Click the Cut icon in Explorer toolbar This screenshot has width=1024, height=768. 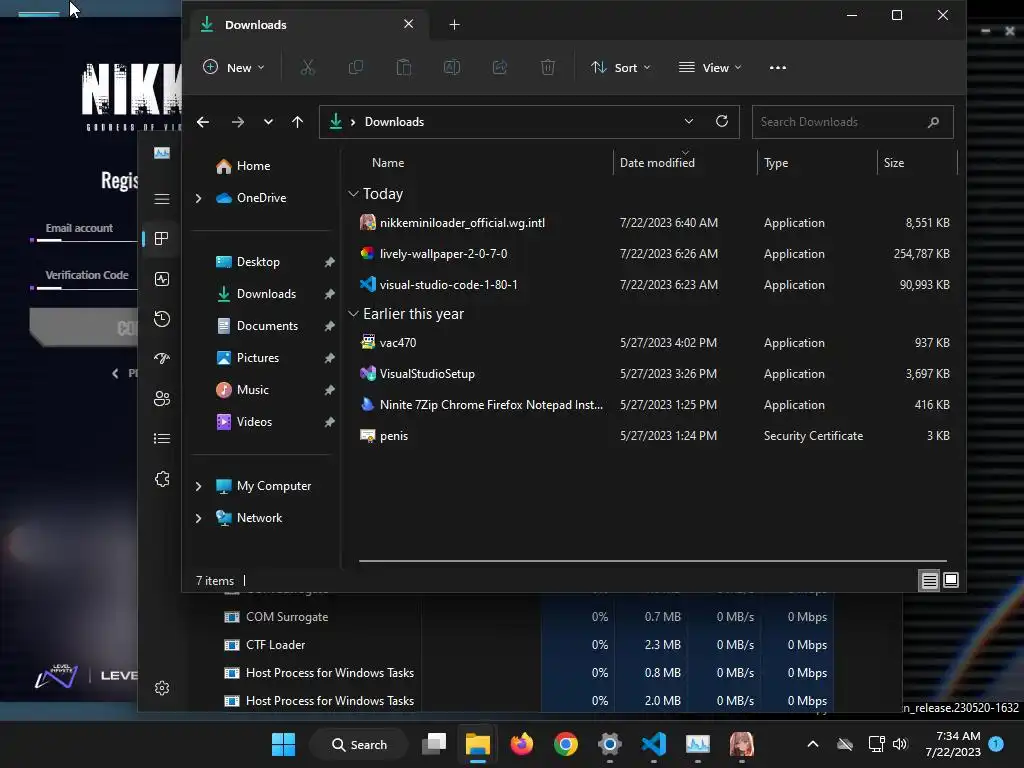tap(308, 67)
